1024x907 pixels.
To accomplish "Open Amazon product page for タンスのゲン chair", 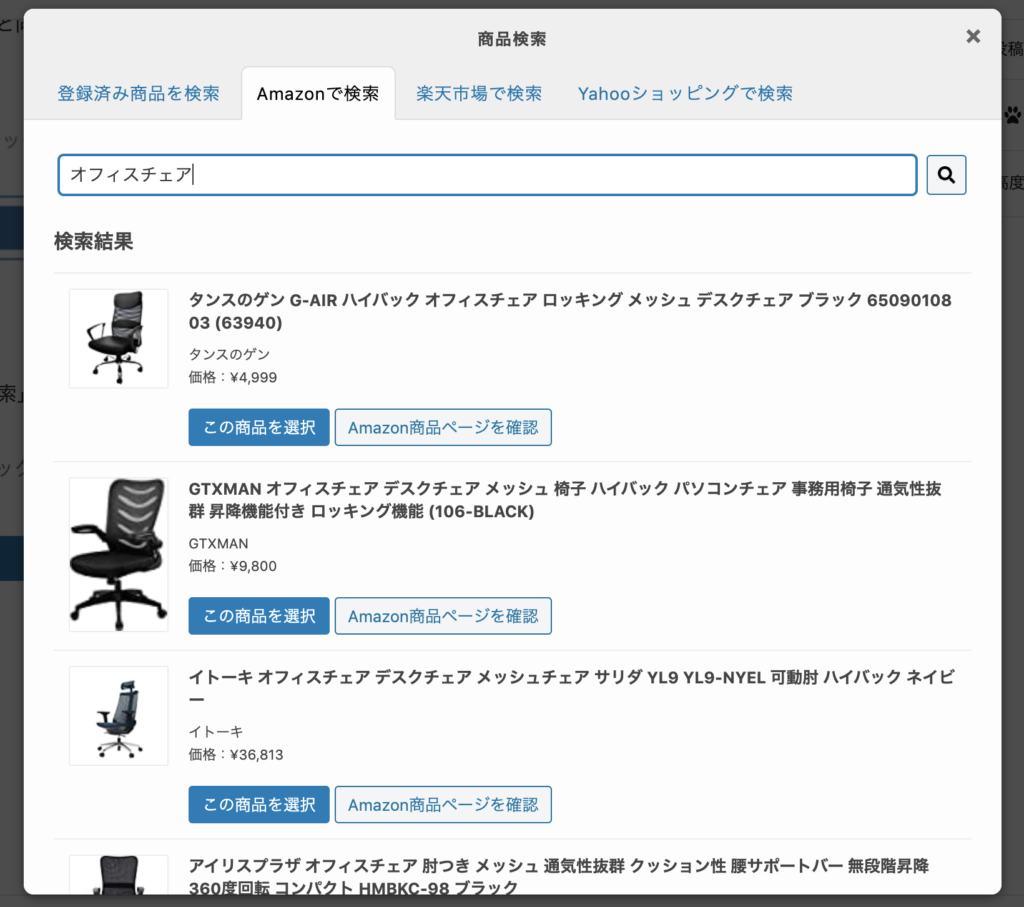I will tap(443, 427).
